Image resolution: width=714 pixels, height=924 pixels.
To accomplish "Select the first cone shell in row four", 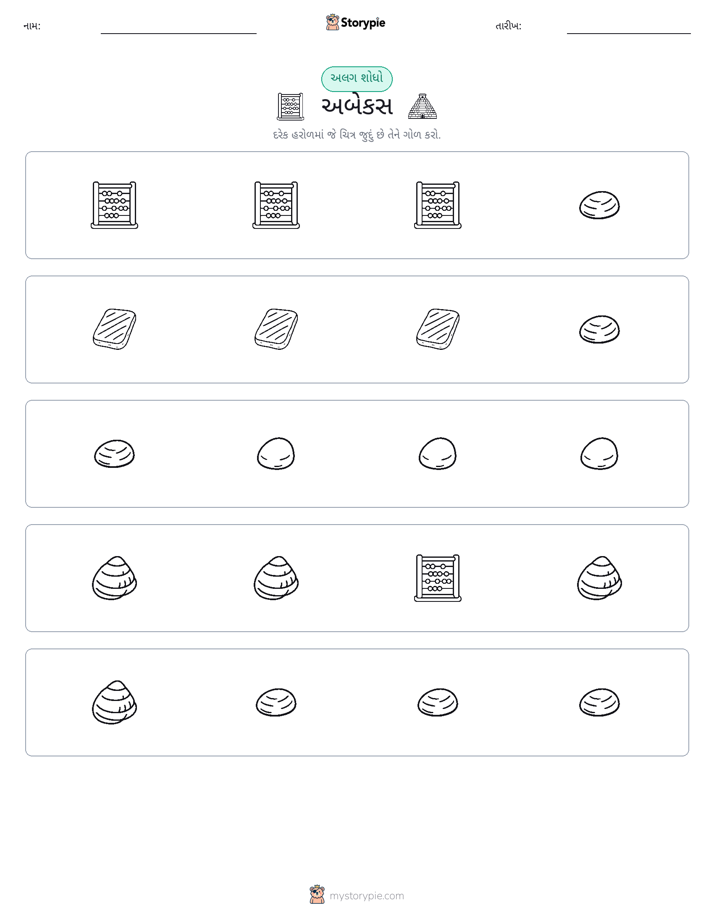I will (114, 578).
